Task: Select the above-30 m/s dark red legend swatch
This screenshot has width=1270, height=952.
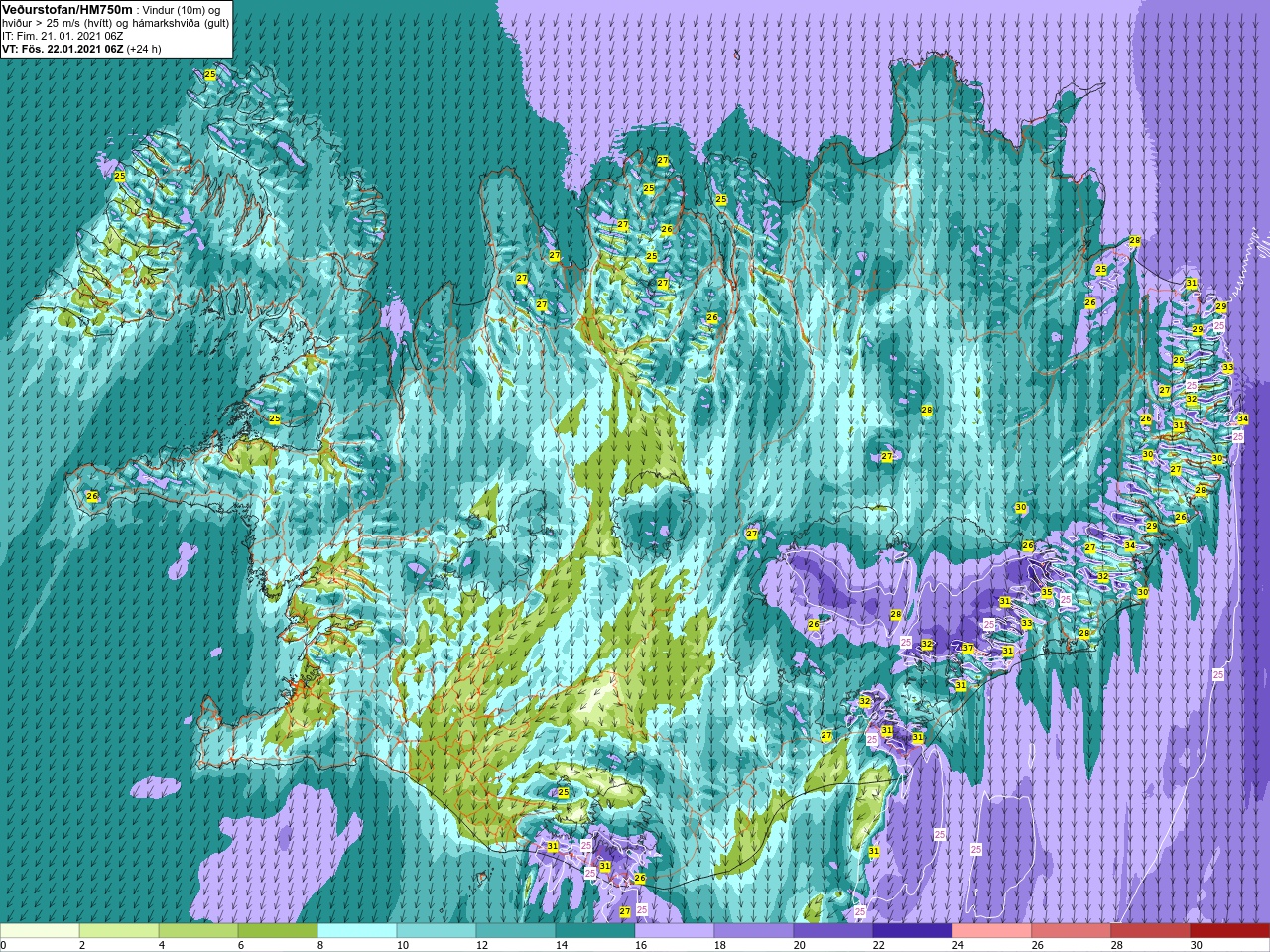Action: [x=1230, y=931]
